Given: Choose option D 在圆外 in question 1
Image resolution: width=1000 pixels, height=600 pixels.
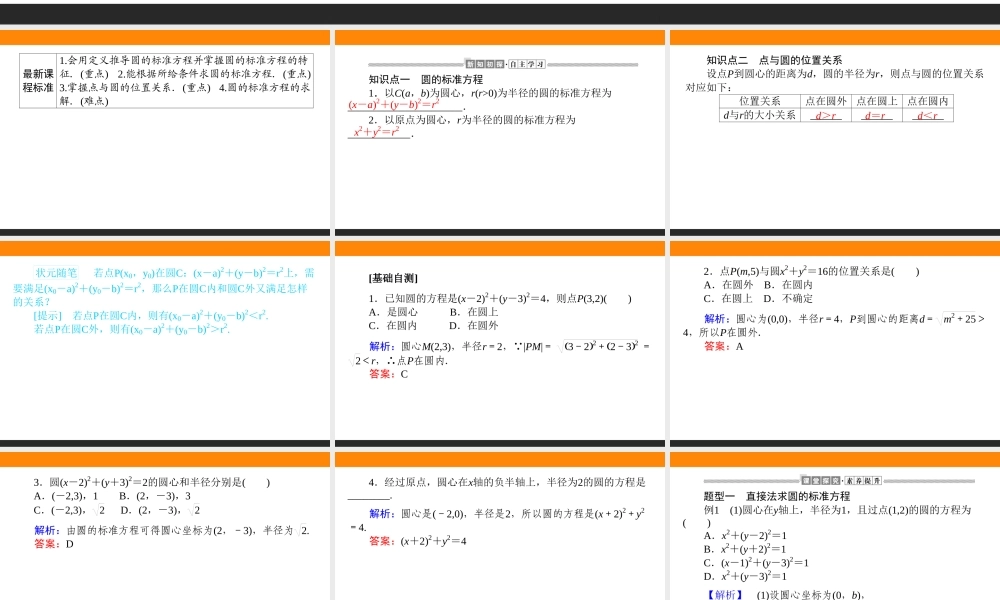Looking at the screenshot, I should click(x=474, y=325).
